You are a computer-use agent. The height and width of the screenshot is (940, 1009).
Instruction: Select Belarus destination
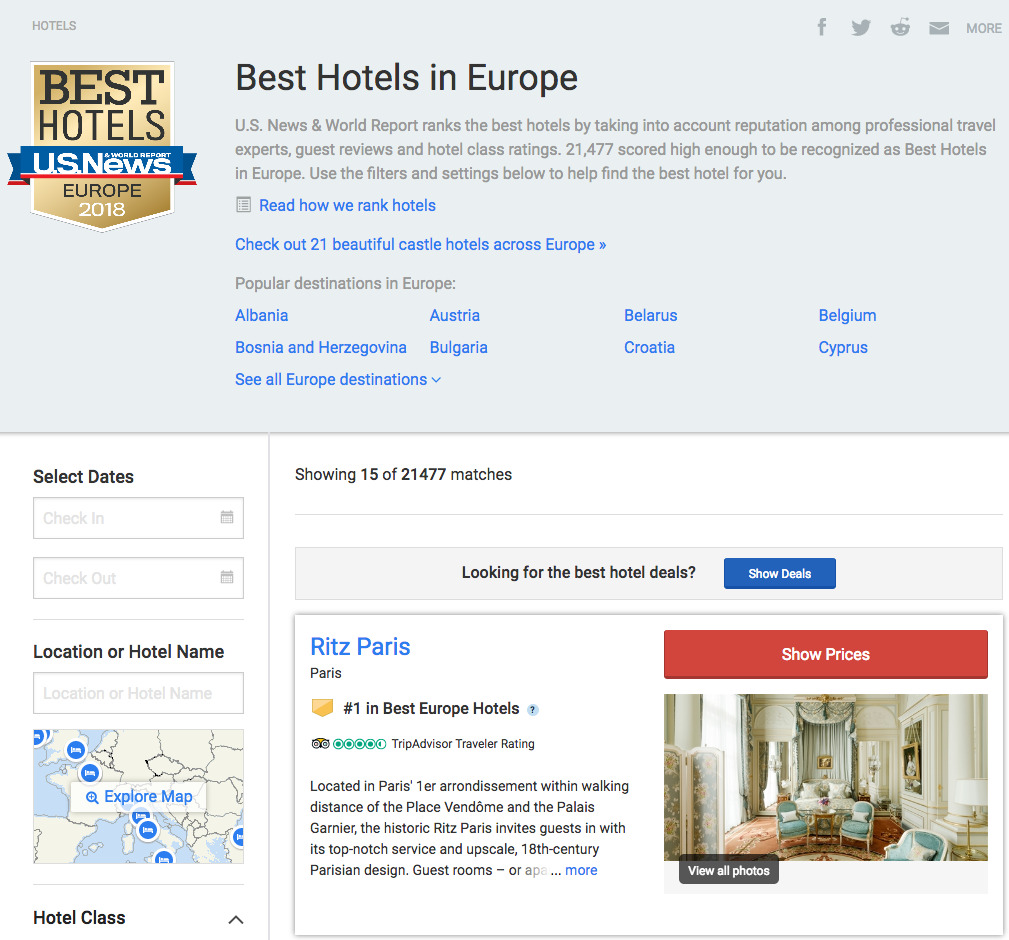651,315
